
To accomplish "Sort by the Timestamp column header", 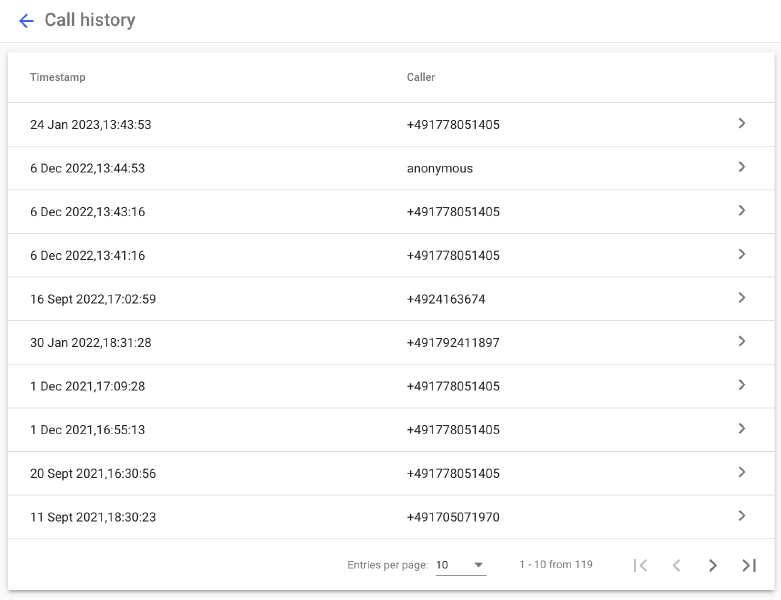I will [58, 77].
